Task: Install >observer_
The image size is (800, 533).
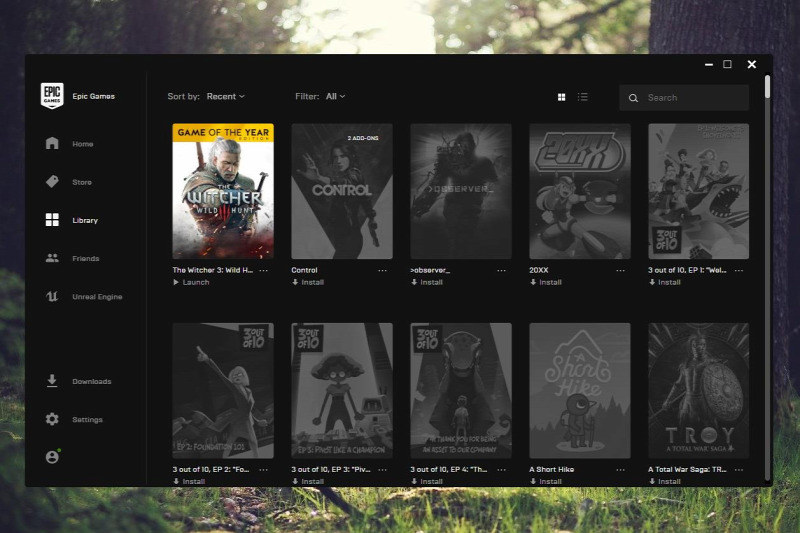Action: point(427,282)
